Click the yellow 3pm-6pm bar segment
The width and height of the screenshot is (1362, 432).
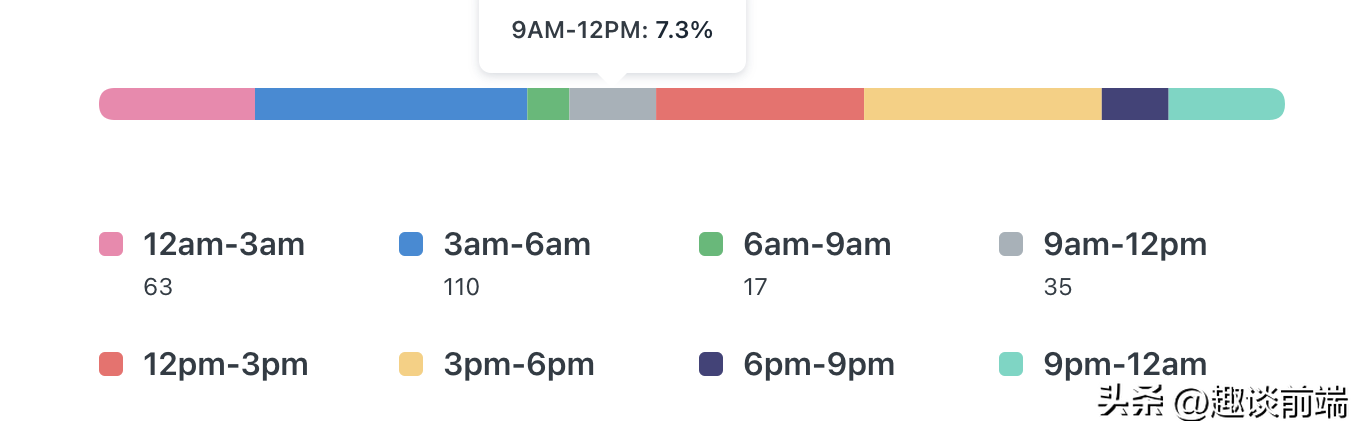[x=982, y=104]
